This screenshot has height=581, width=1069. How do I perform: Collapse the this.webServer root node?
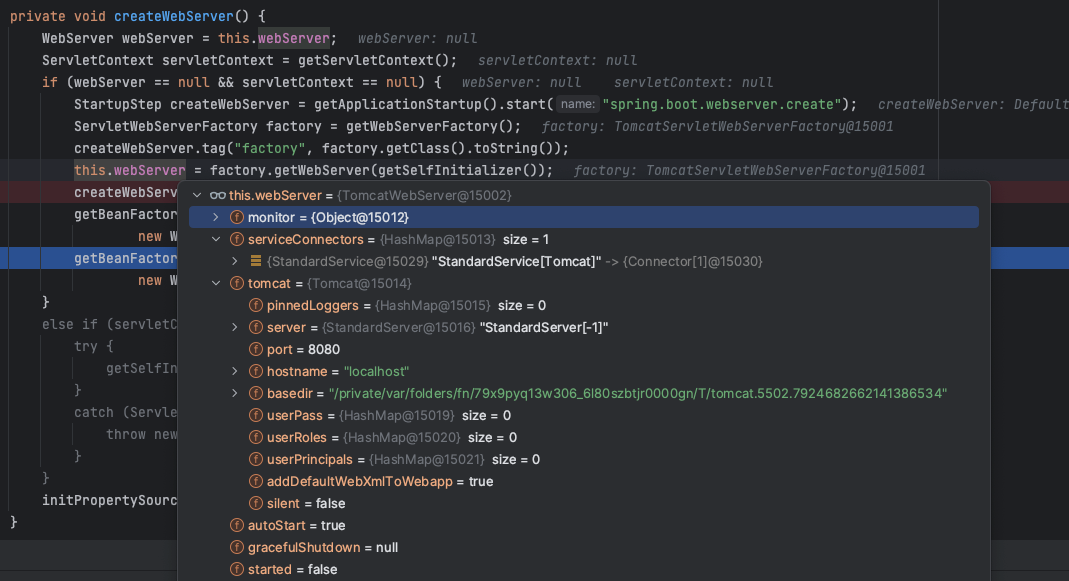[197, 196]
